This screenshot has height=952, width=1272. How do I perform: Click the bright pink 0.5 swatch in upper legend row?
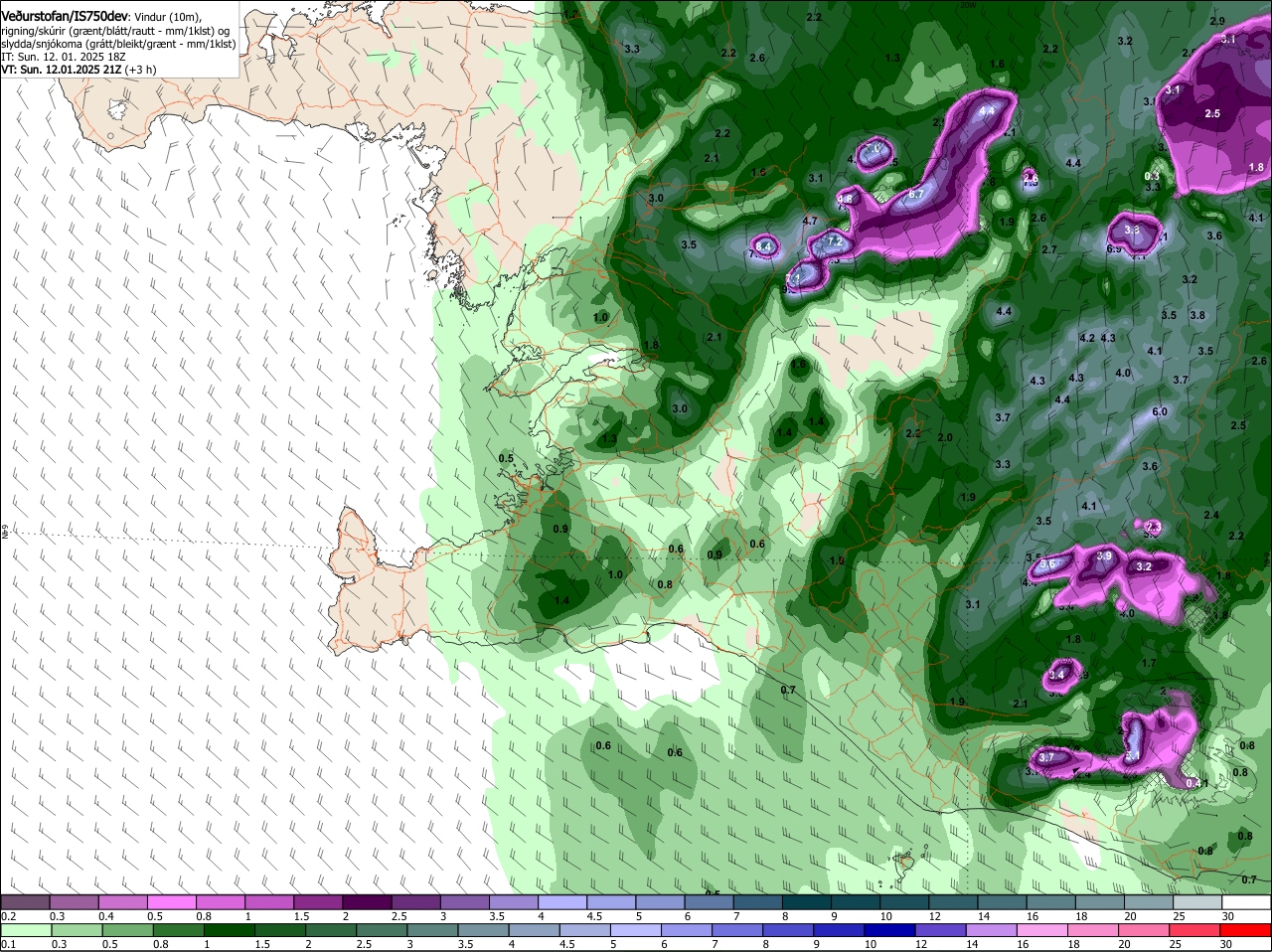point(172,901)
